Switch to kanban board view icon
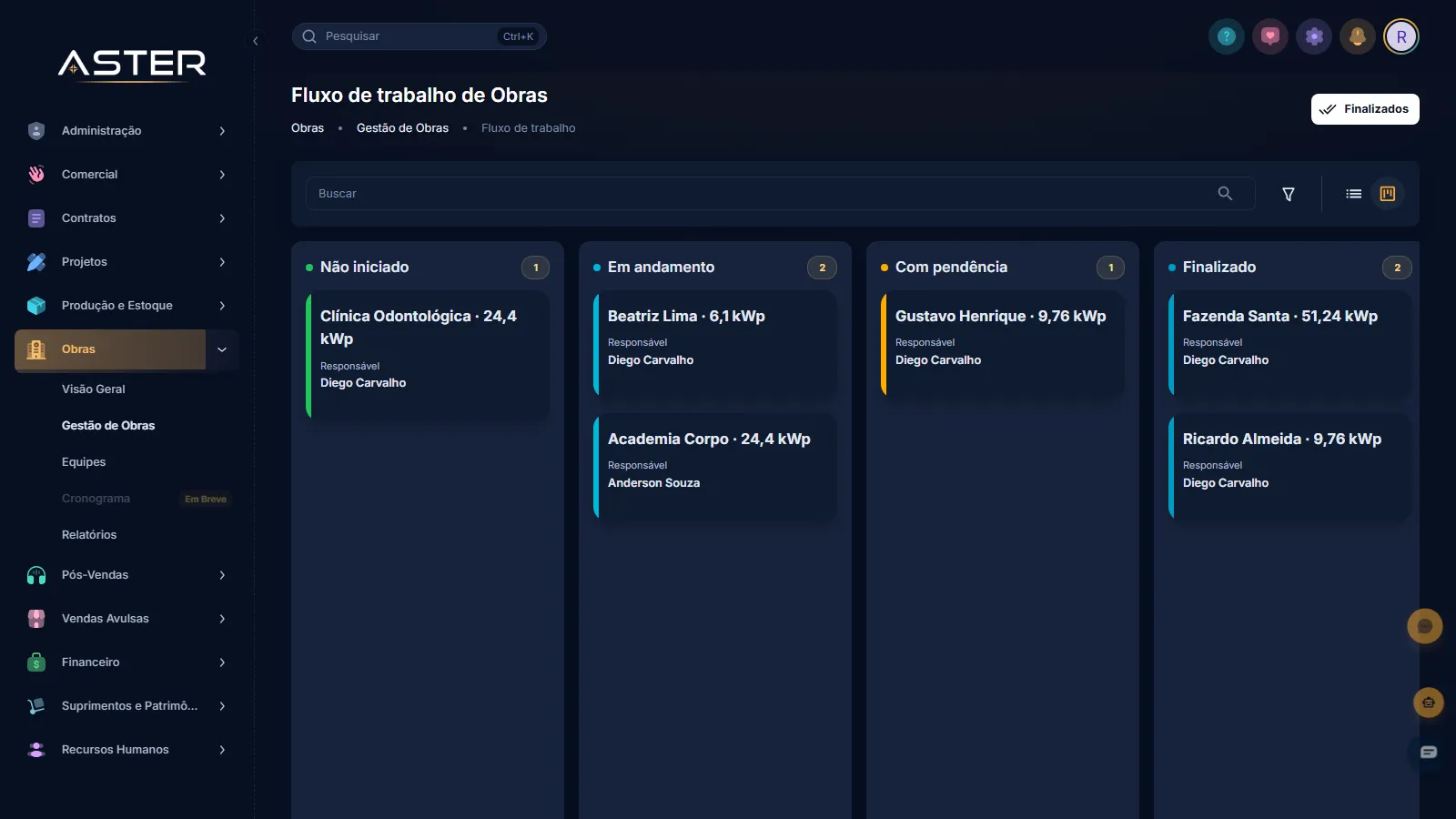1456x819 pixels. [x=1388, y=194]
